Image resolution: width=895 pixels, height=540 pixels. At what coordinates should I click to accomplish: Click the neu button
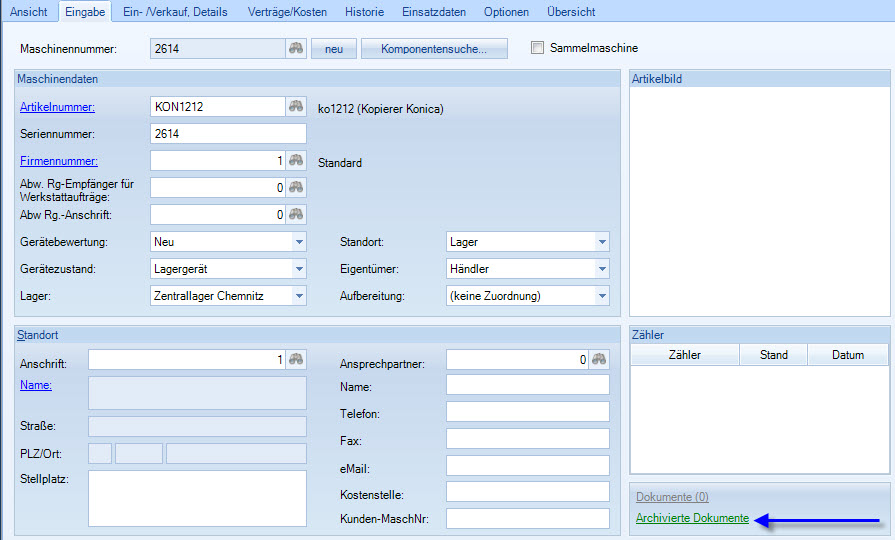[x=333, y=48]
